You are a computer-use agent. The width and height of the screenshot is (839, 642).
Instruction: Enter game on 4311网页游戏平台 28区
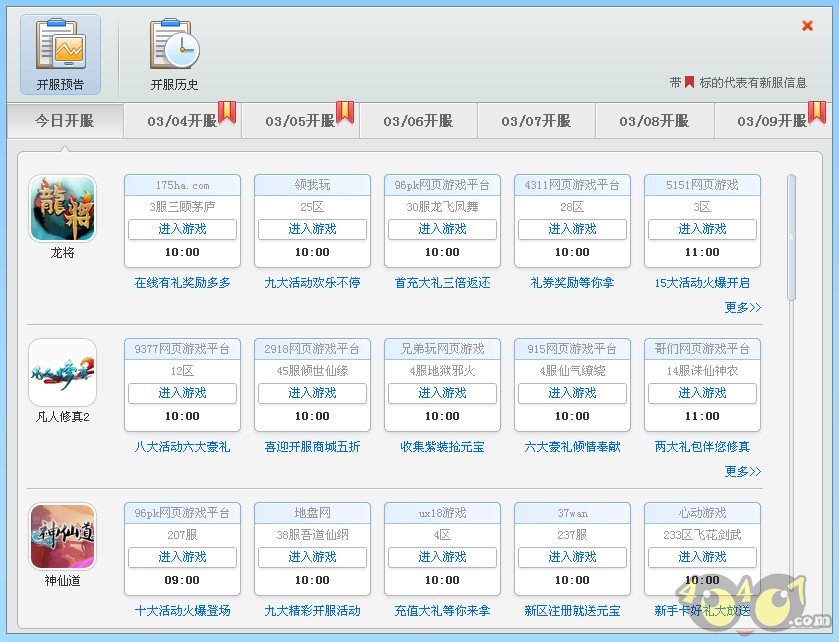[573, 230]
